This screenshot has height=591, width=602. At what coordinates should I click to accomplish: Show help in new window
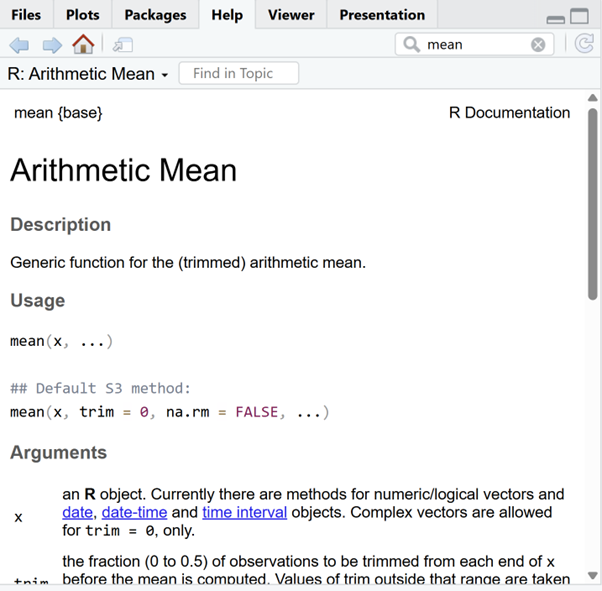coord(123,45)
